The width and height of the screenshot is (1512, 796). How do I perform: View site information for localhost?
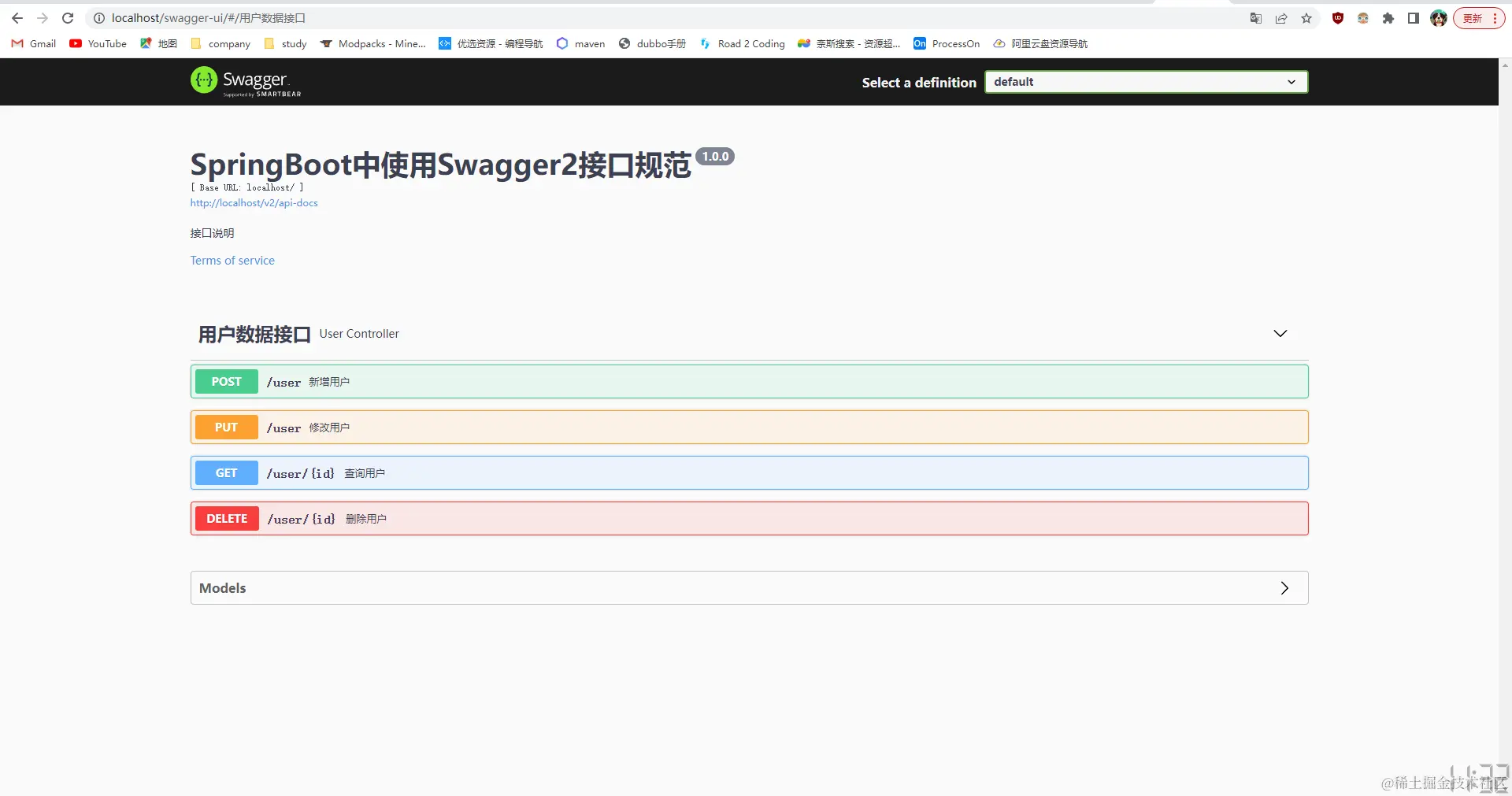pyautogui.click(x=99, y=18)
